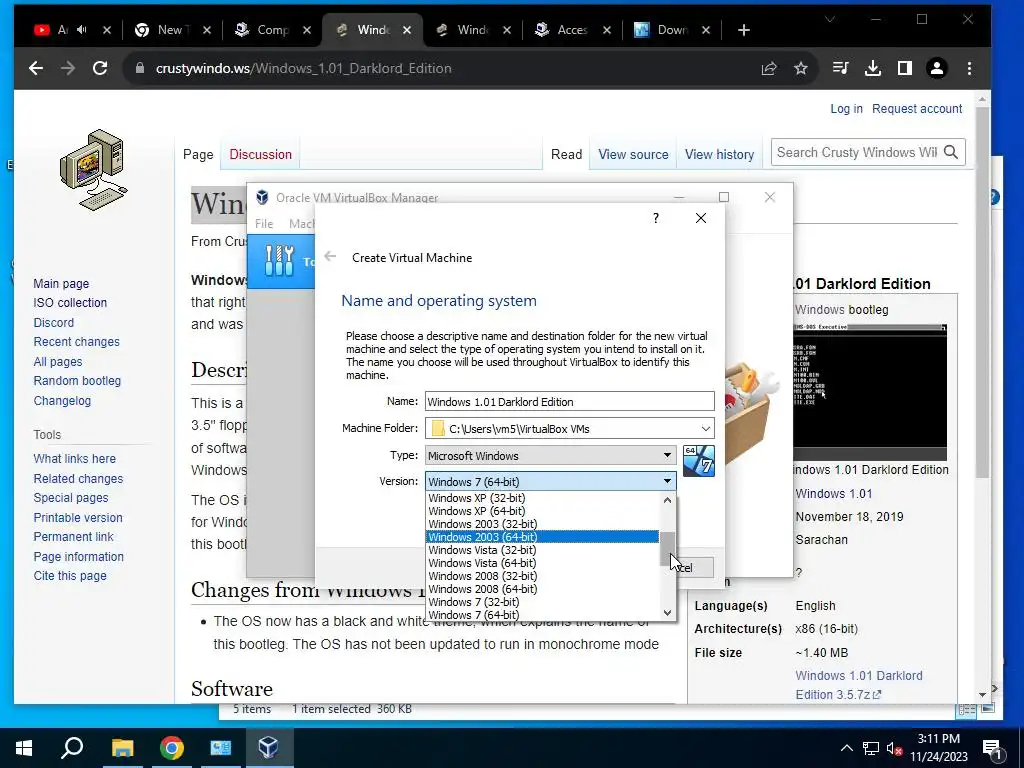
Task: Open the Type dropdown Microsoft Windows
Action: [551, 455]
